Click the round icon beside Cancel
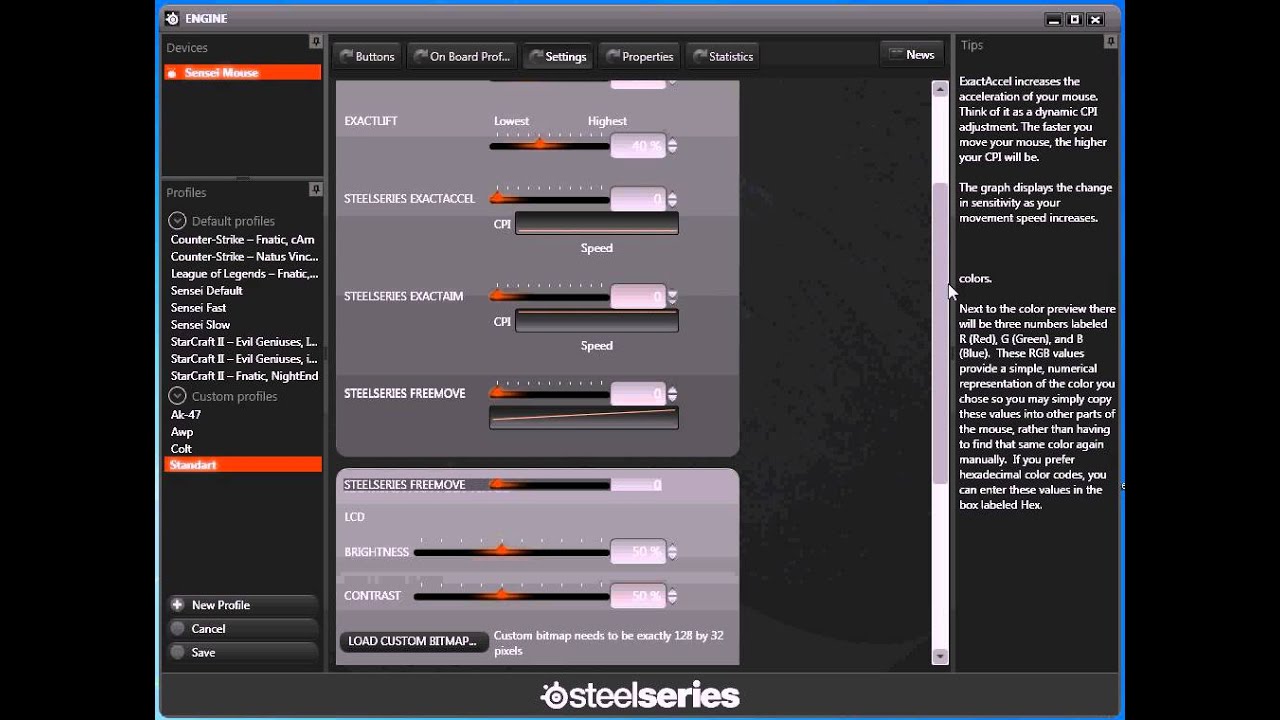Image resolution: width=1280 pixels, height=720 pixels. click(177, 629)
